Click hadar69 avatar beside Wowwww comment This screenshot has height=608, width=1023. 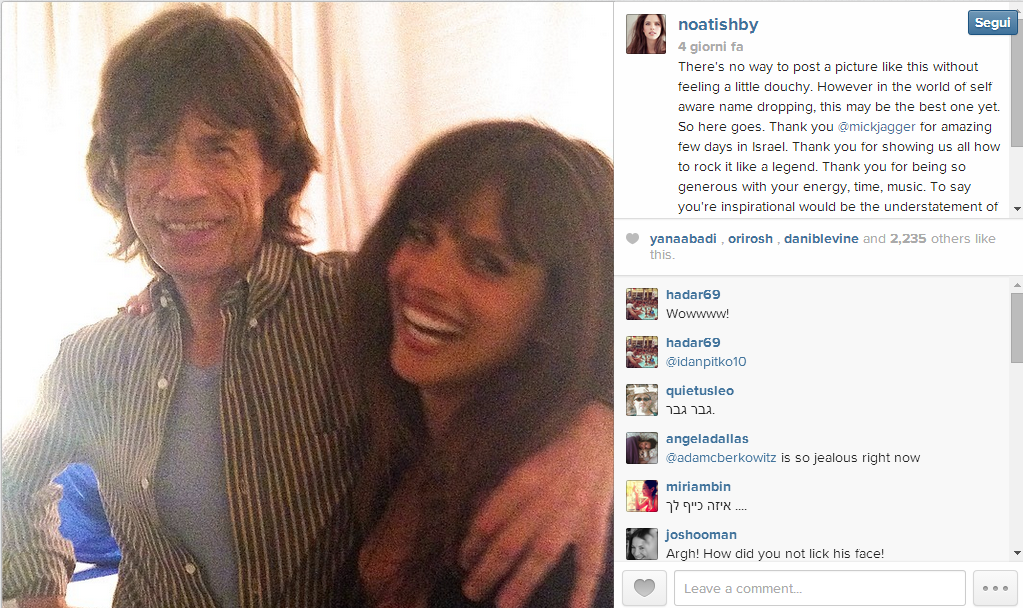pyautogui.click(x=642, y=304)
